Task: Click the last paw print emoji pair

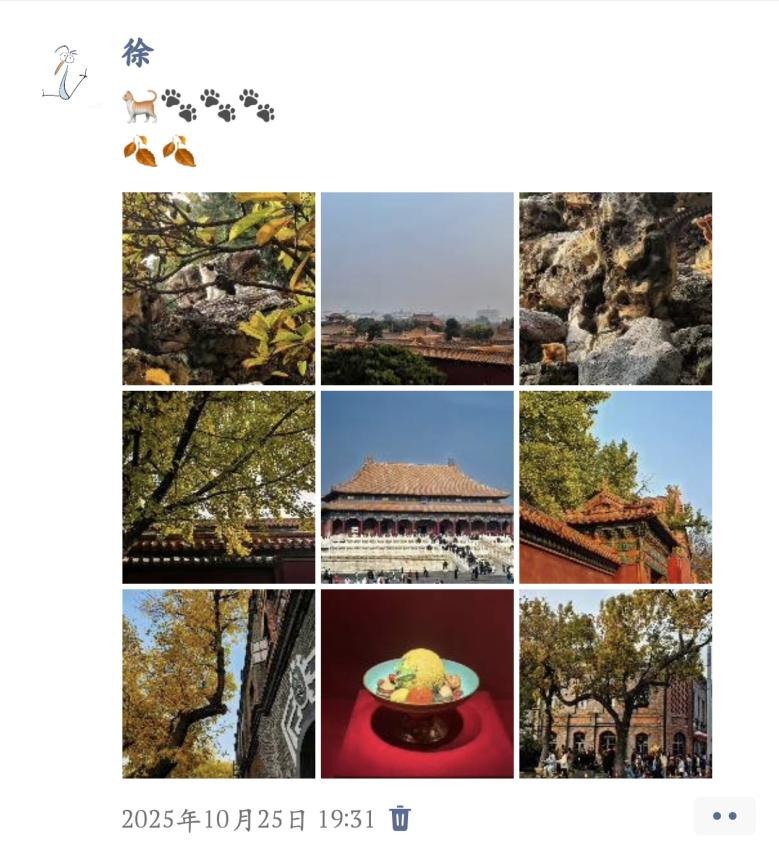Action: [x=257, y=105]
